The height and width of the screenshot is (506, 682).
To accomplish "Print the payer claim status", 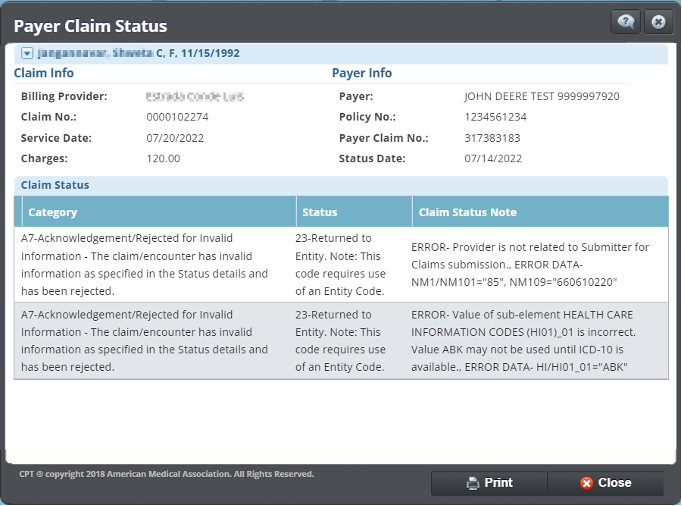I will click(489, 483).
